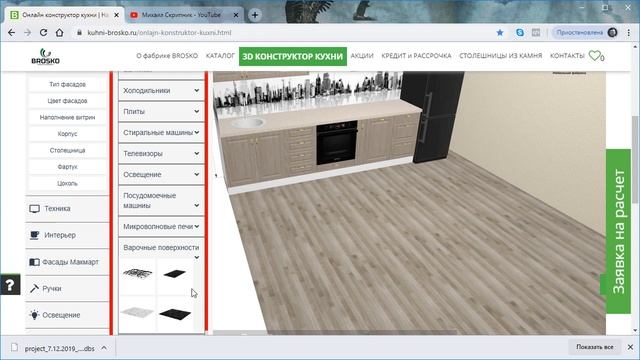The image size is (640, 360).
Task: Go back with browser back arrow
Action: 11,33
